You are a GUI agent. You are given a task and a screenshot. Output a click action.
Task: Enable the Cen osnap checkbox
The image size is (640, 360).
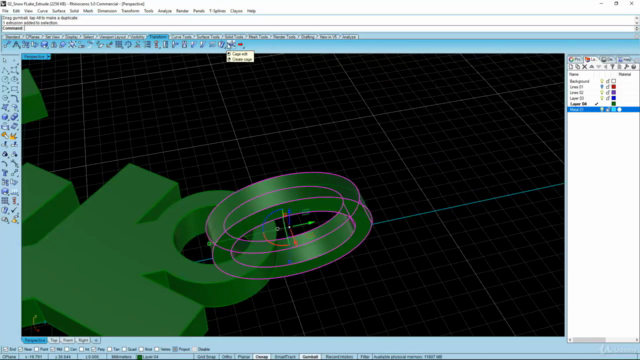pyautogui.click(x=67, y=349)
